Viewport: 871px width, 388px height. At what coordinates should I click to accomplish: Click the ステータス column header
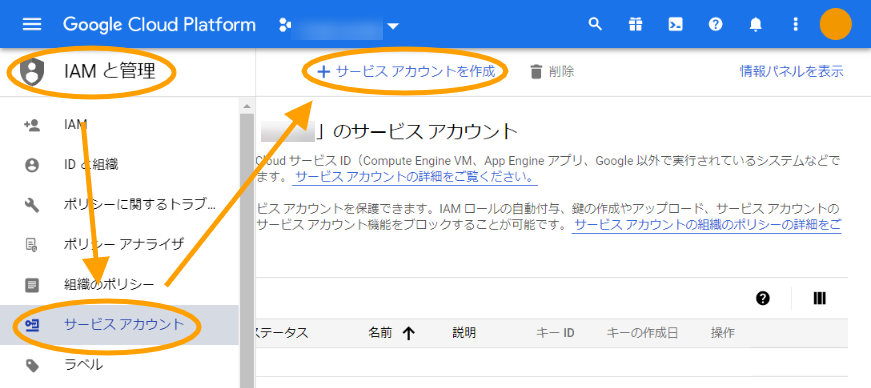[282, 333]
